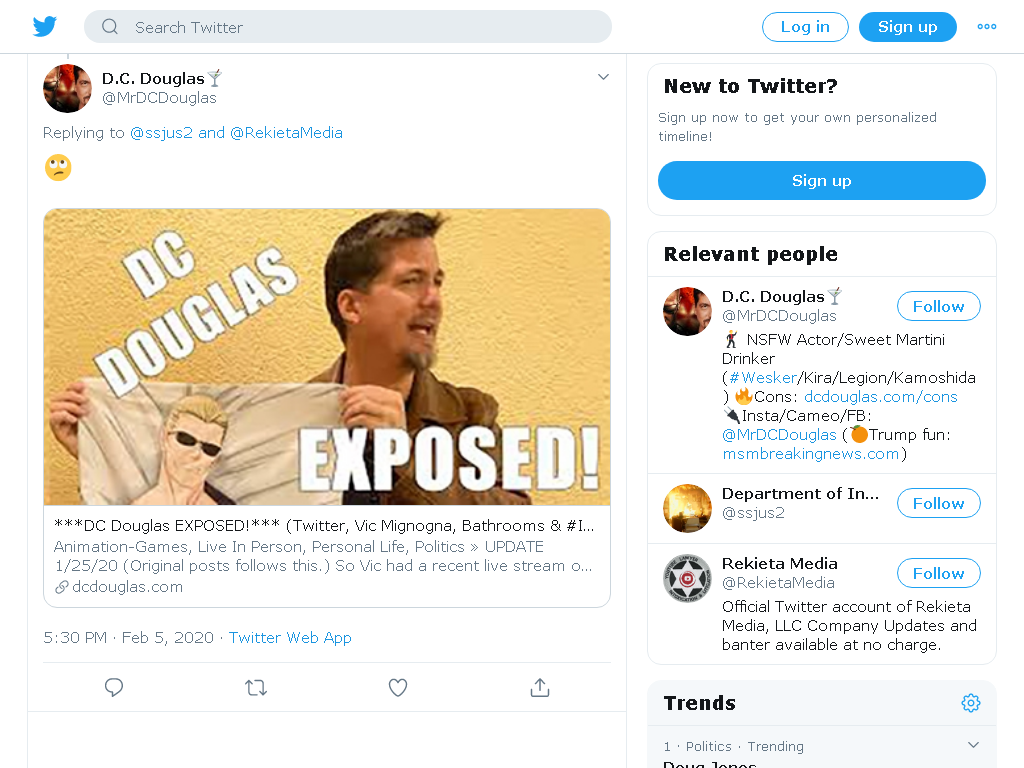This screenshot has height=768, width=1024.
Task: Open the DC Douglas EXPOSED card image
Action: [x=327, y=357]
